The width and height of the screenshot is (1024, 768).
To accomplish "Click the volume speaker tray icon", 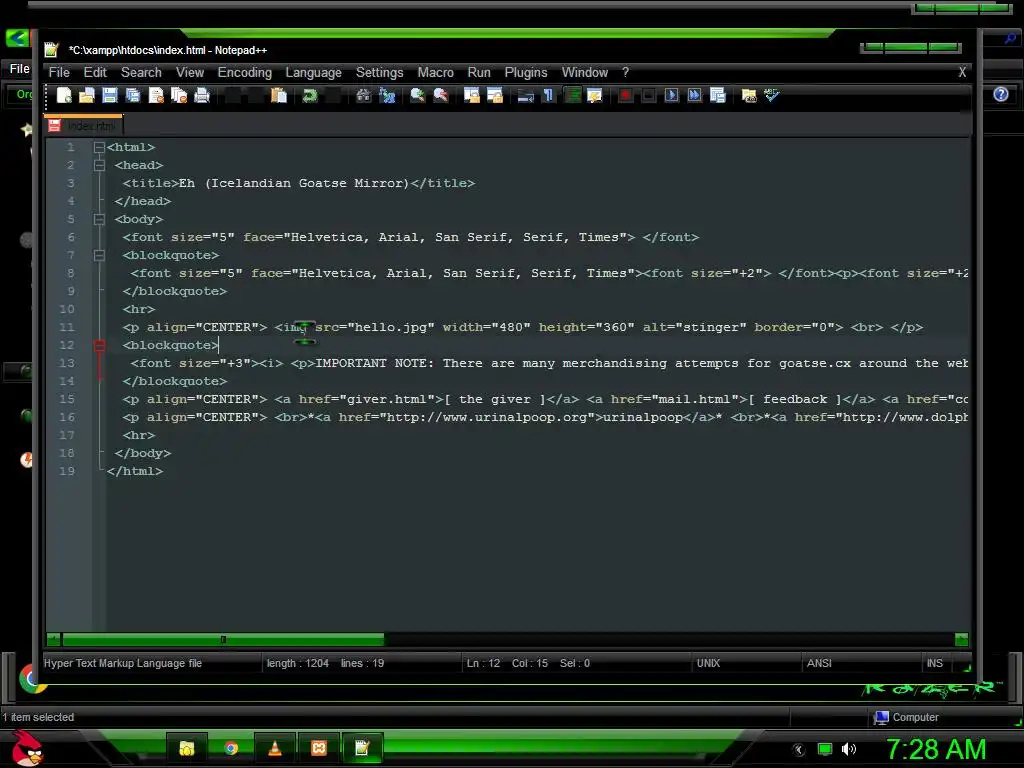I will click(x=848, y=749).
